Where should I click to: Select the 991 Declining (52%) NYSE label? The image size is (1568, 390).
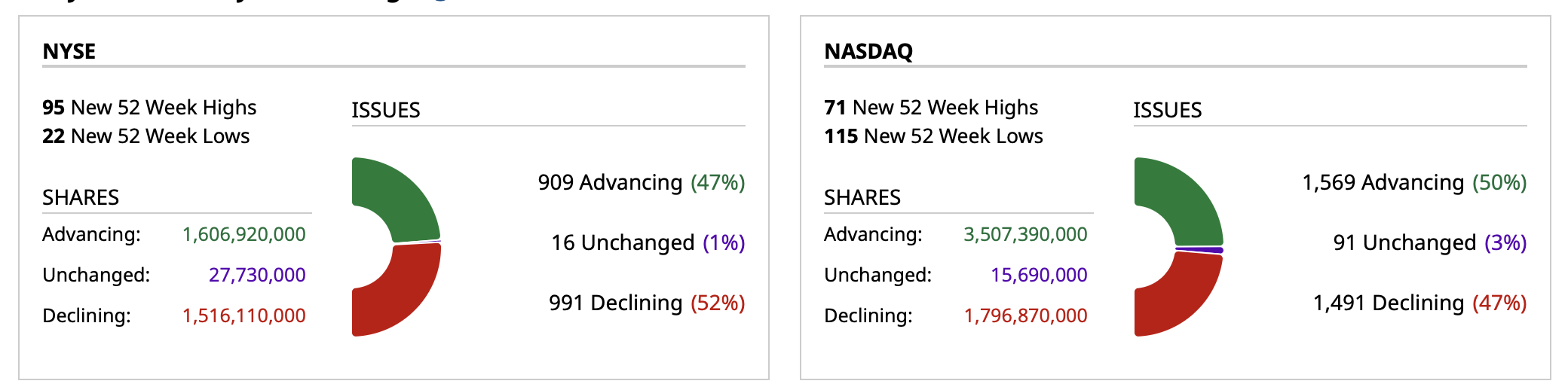(x=646, y=303)
